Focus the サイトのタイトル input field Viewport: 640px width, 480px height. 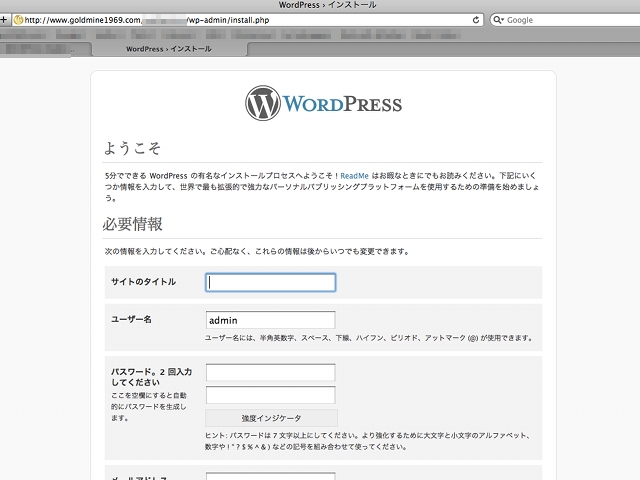pos(271,282)
